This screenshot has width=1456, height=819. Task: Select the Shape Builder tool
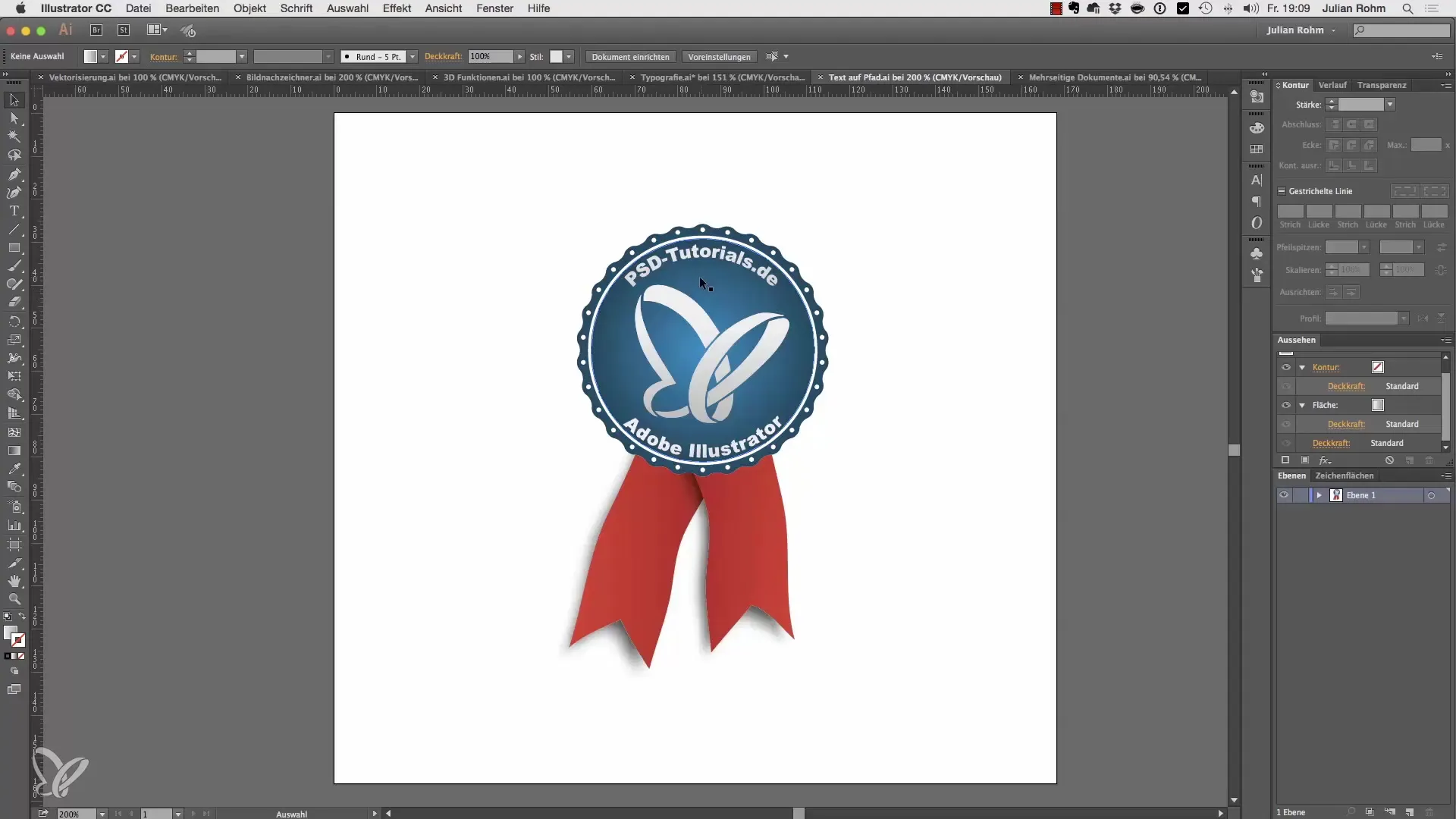14,395
